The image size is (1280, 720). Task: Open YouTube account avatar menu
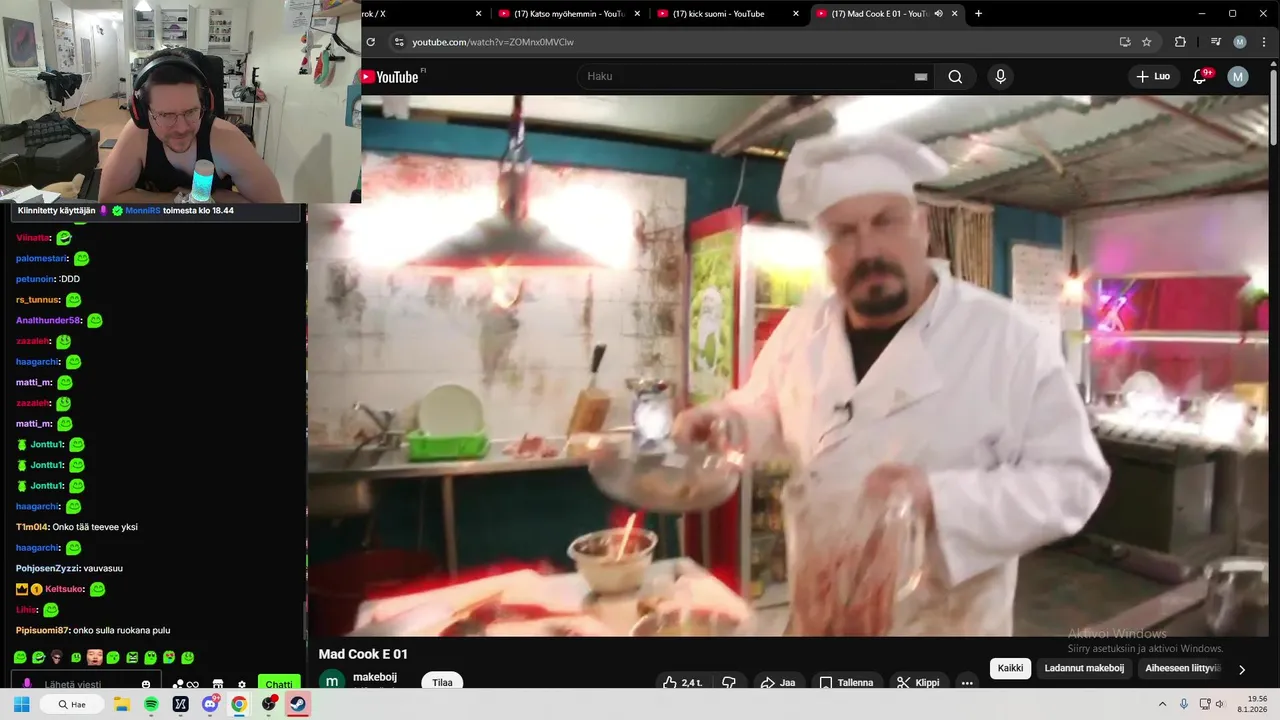1238,77
